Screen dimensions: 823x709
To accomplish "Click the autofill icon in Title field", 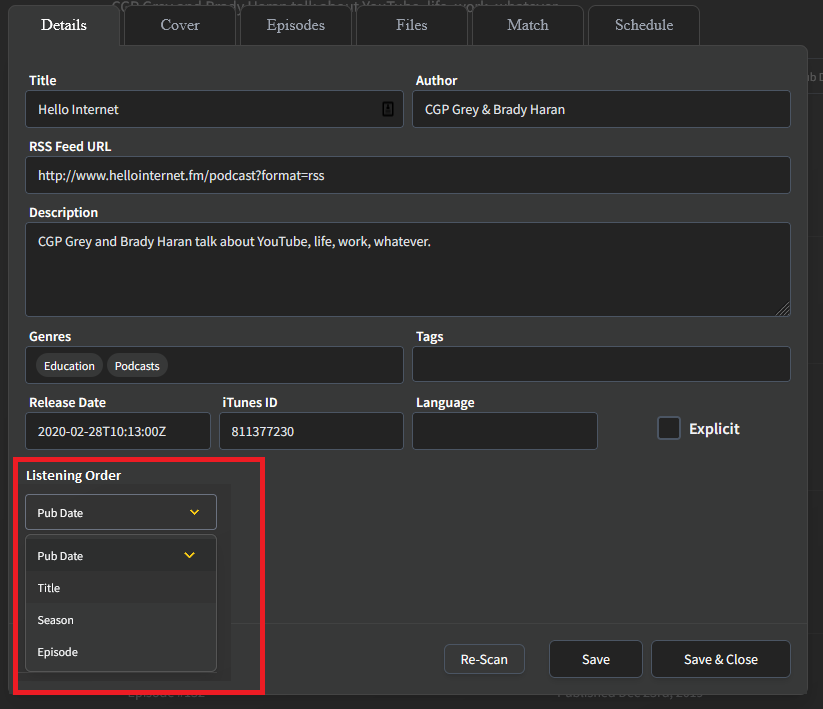I will click(x=388, y=109).
